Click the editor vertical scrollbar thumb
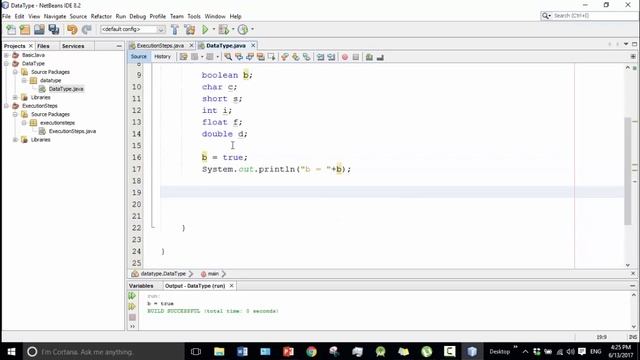Viewport: 640px width, 360px height. click(628, 171)
